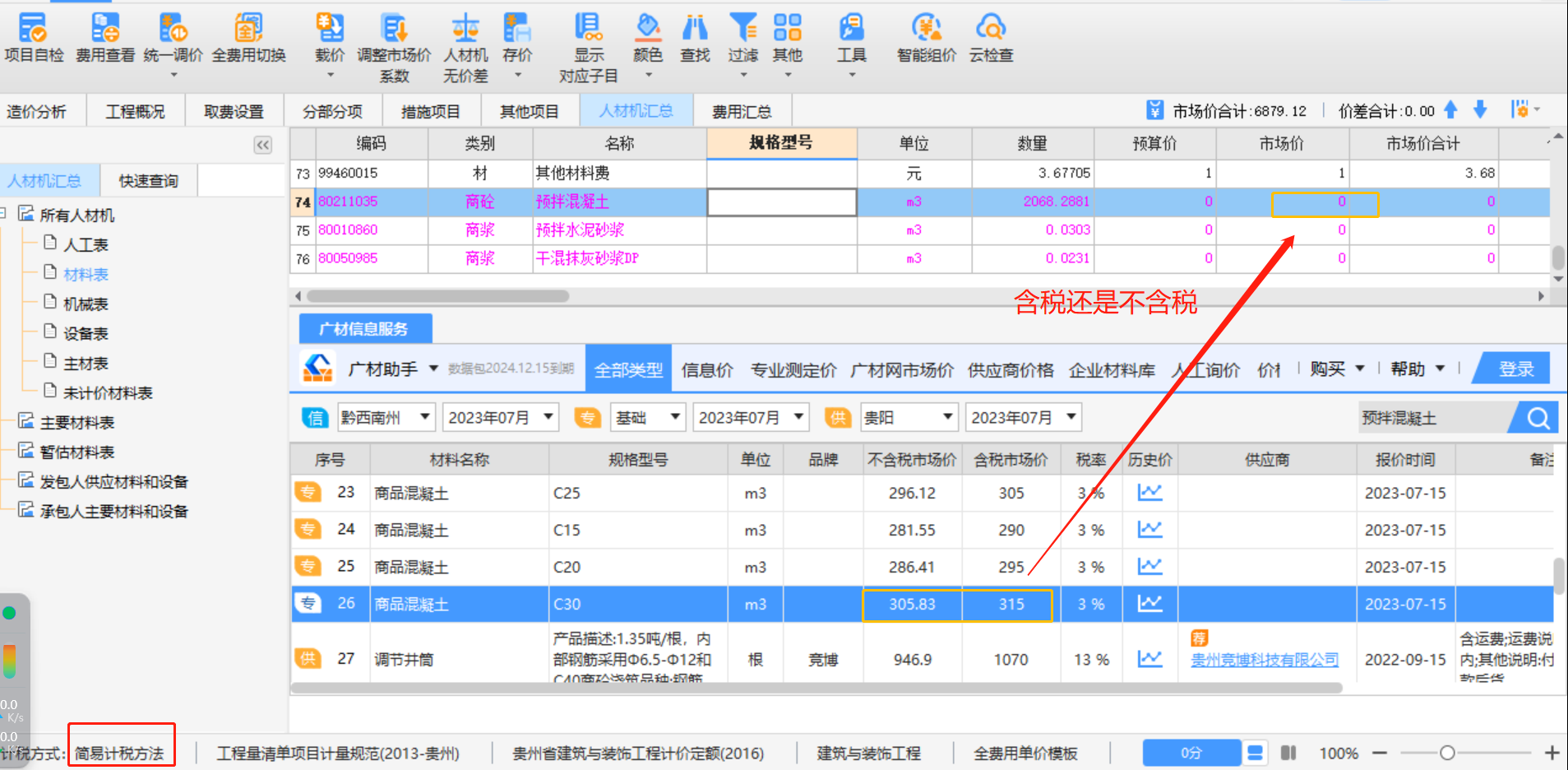
Task: Click the zoom slider handle in status bar
Action: [1447, 753]
